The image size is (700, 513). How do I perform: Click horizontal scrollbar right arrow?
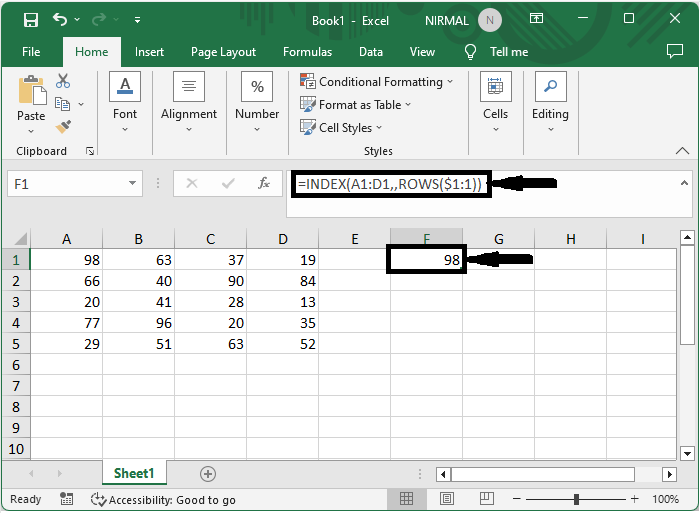[669, 474]
